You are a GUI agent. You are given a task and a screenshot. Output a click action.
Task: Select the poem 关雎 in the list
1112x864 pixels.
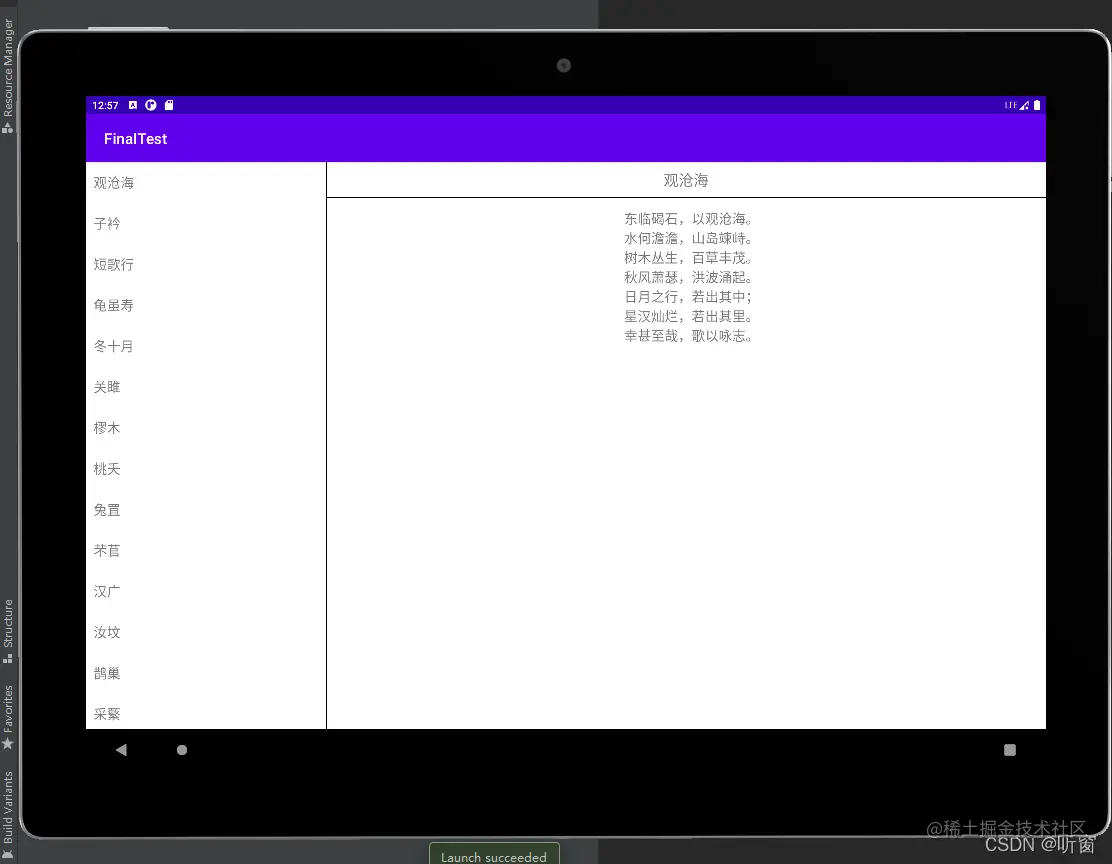point(206,387)
